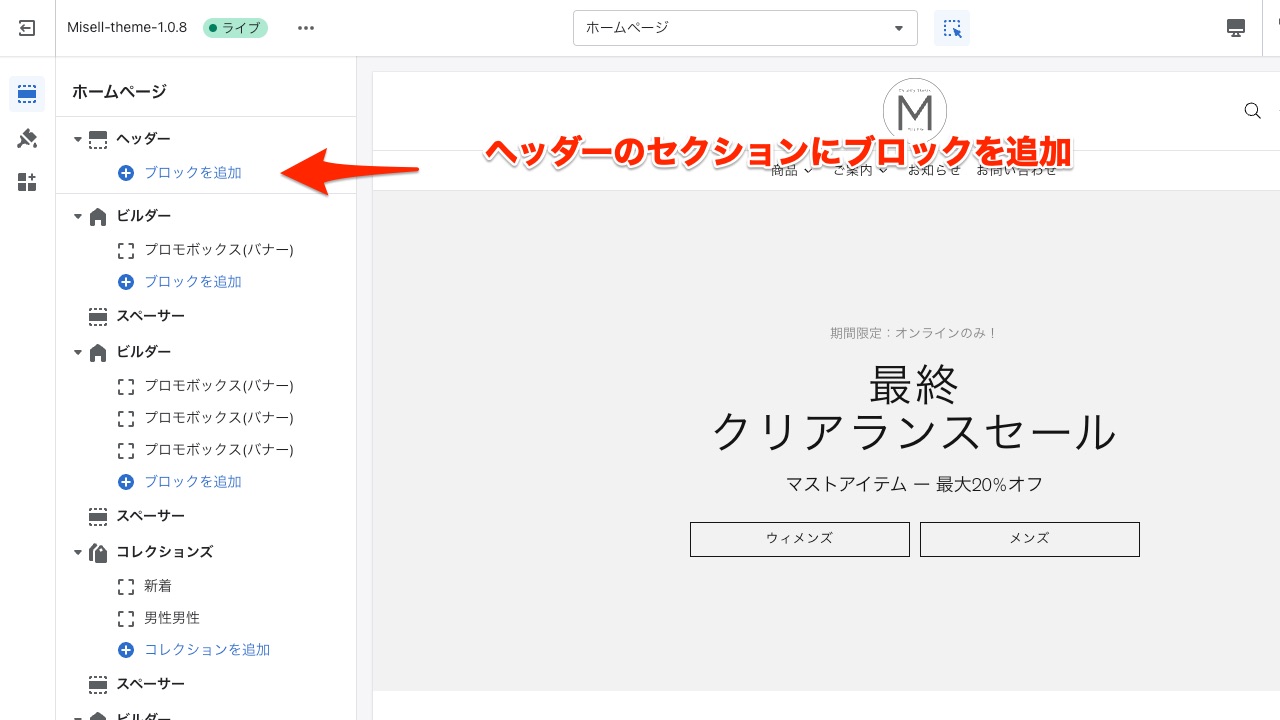This screenshot has width=1280, height=720.
Task: Open the 商品 navigation dropdown
Action: click(792, 171)
